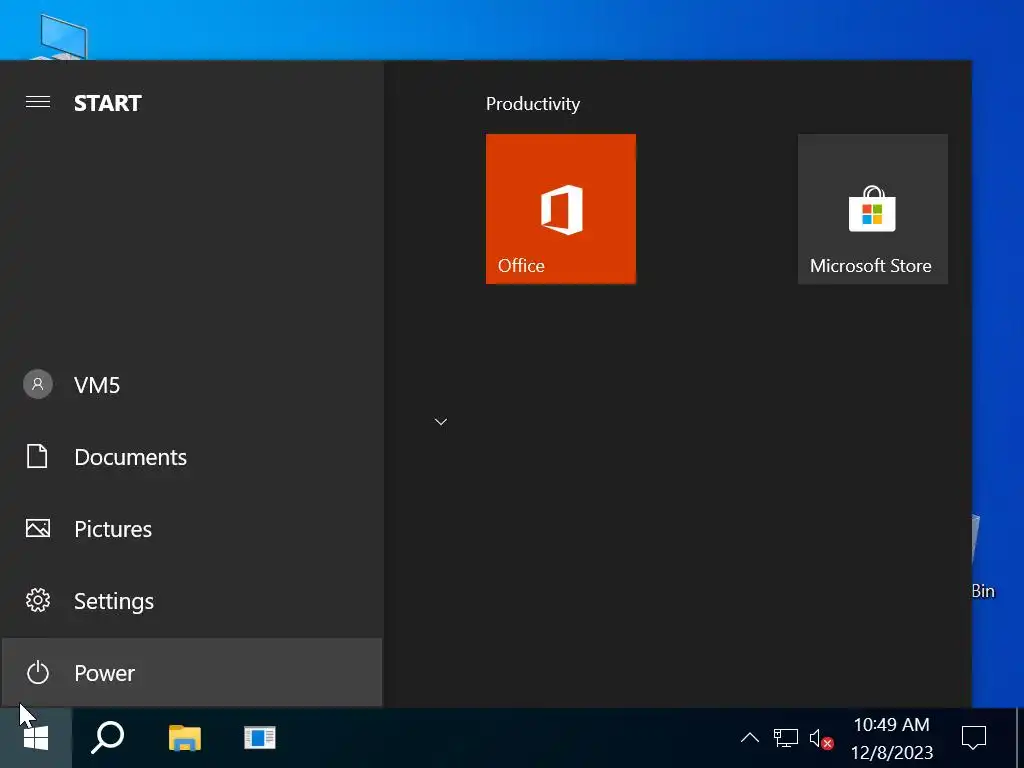
Task: Collapse the START hamburger menu
Action: pos(38,102)
